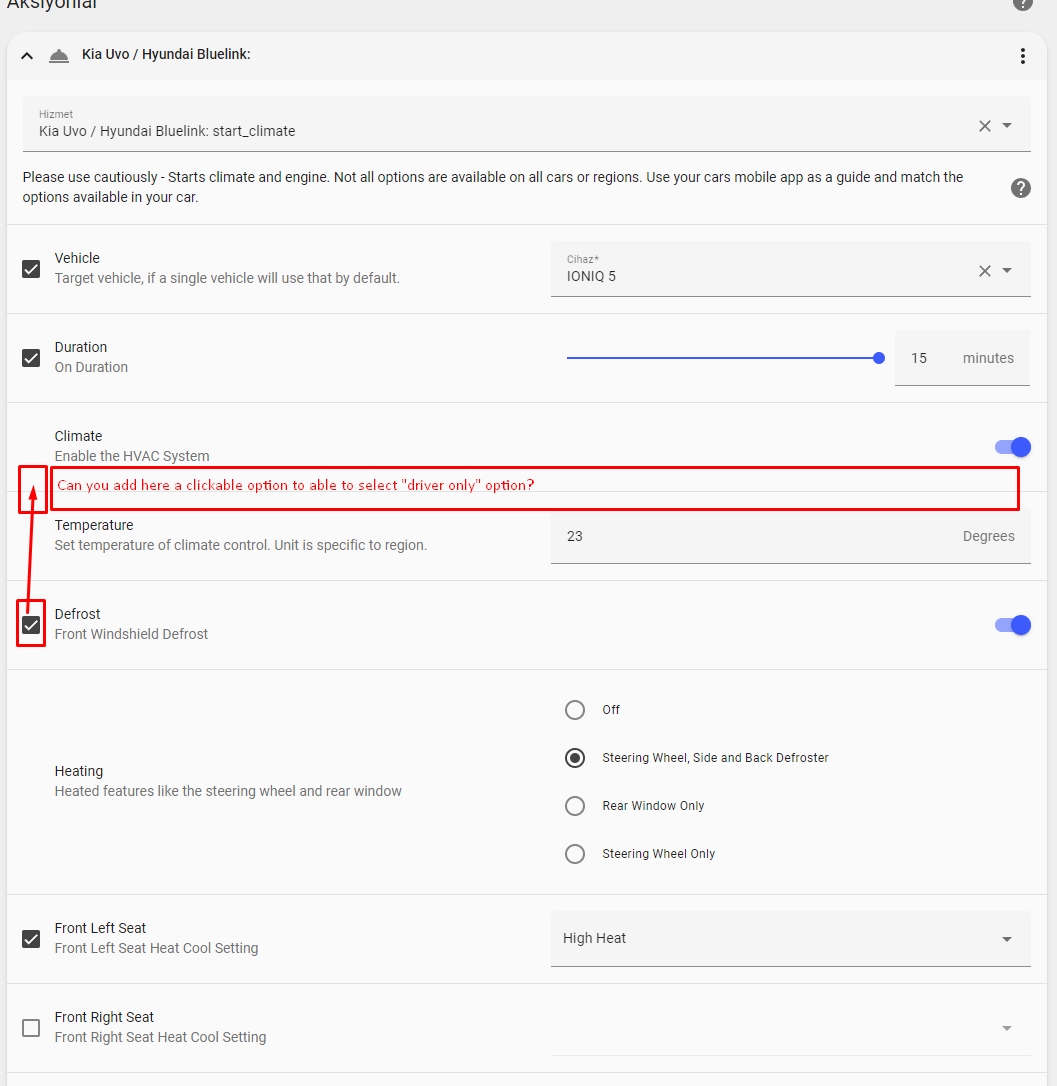Clear the selected Hizmet service using the X
1057x1086 pixels.
984,125
